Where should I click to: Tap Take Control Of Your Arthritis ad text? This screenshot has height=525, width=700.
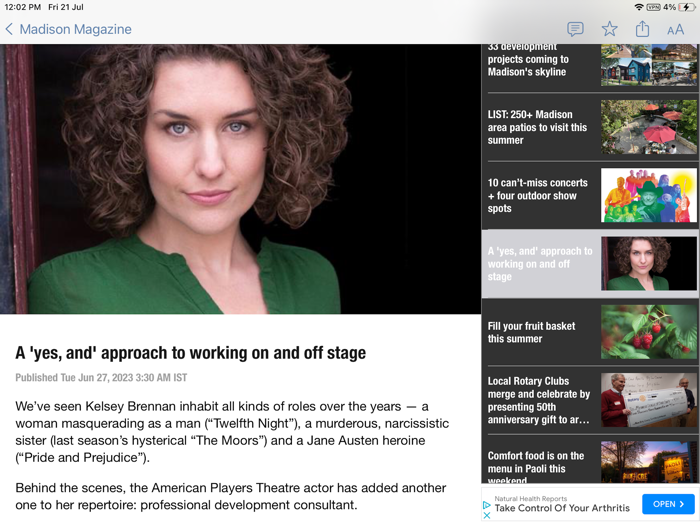click(562, 508)
